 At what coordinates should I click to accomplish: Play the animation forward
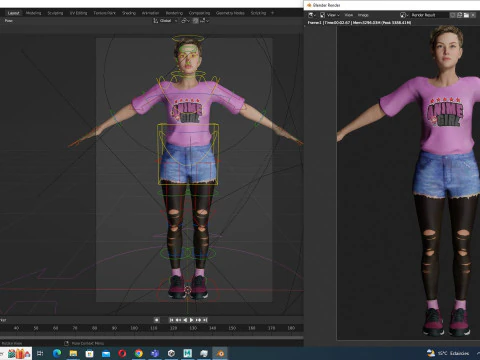[191, 320]
